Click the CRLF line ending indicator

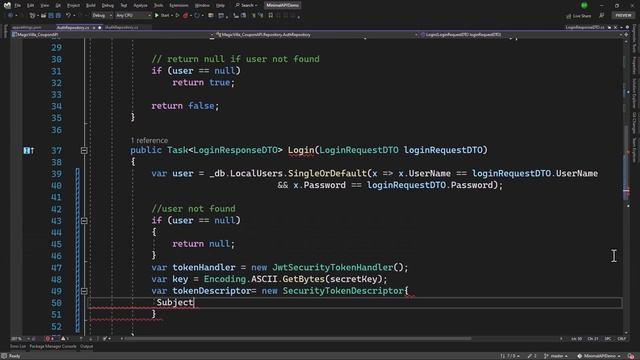pos(622,339)
